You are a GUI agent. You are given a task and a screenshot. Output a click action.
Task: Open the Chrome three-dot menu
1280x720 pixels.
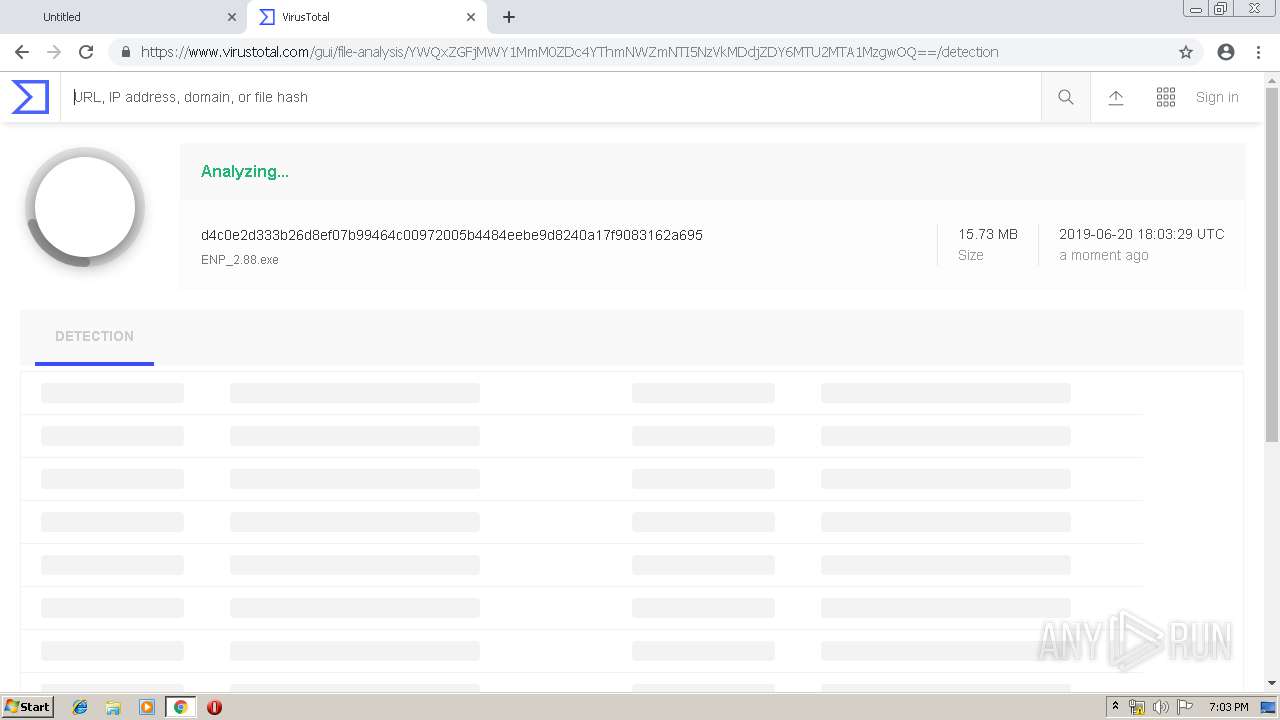click(x=1258, y=52)
